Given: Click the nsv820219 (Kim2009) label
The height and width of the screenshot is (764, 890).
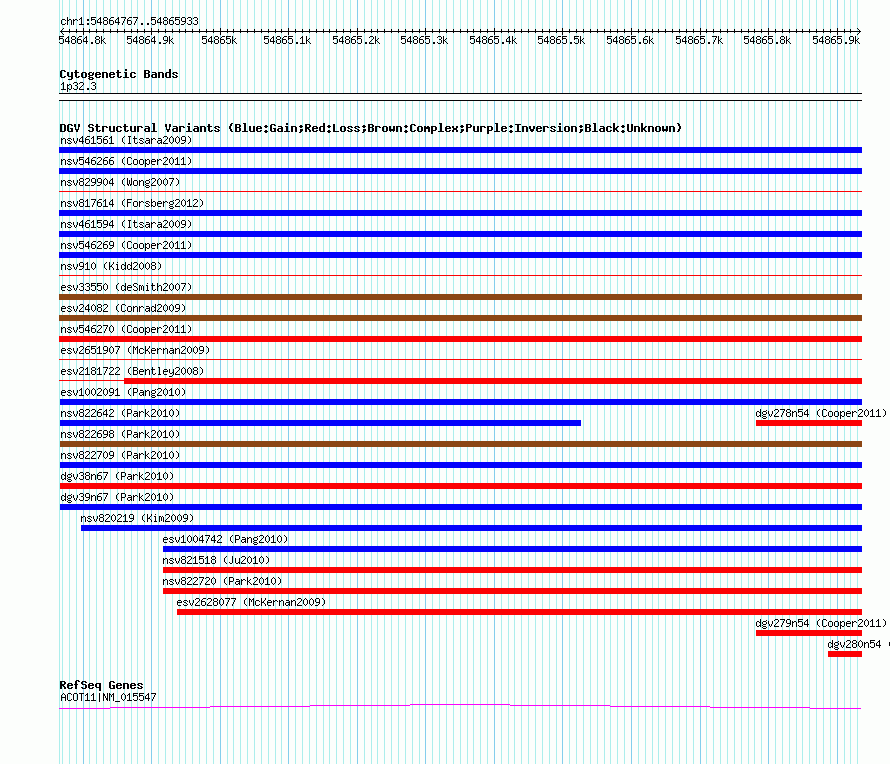Looking at the screenshot, I should [137, 518].
